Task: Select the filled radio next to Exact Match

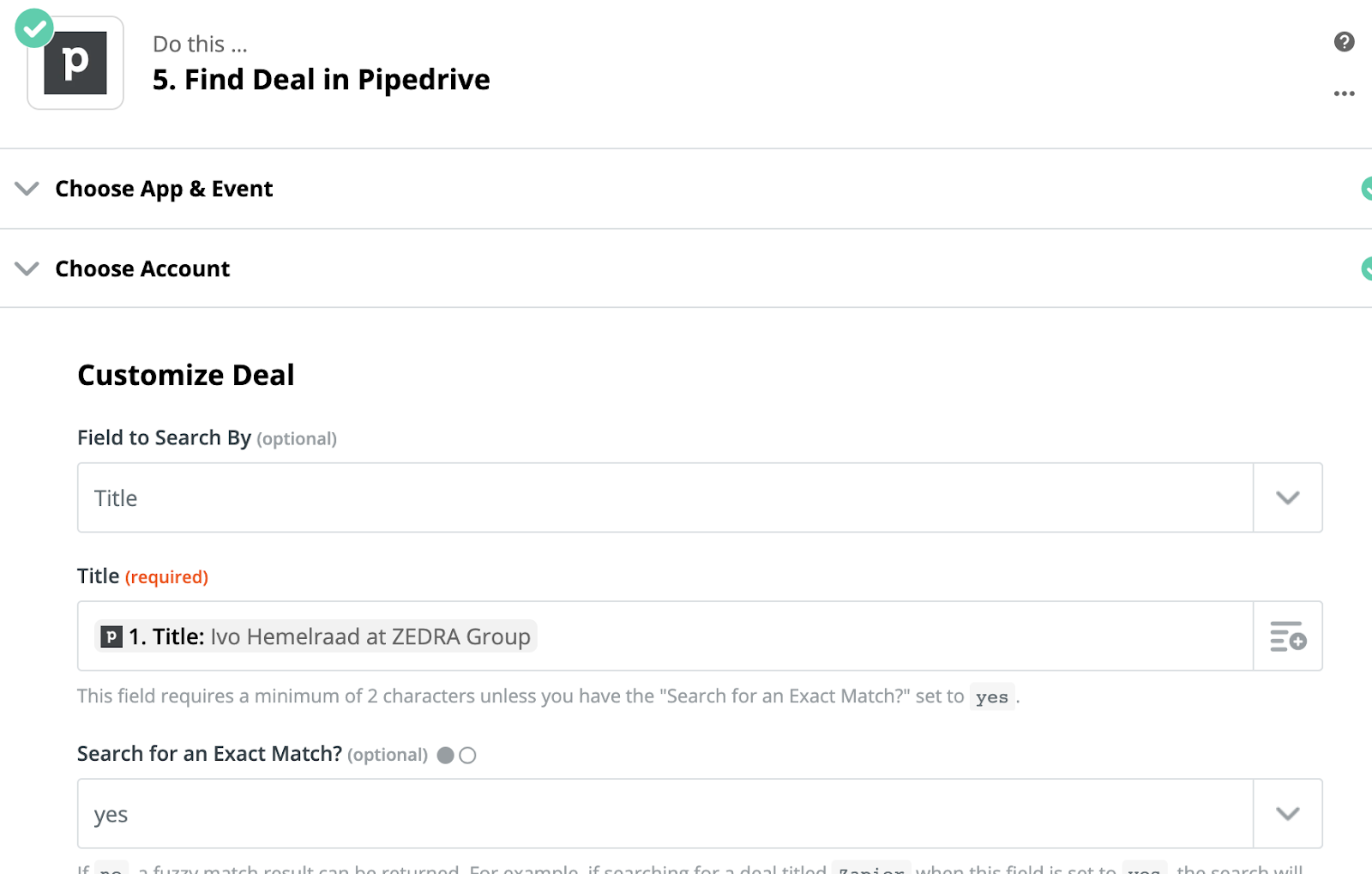Action: [445, 755]
